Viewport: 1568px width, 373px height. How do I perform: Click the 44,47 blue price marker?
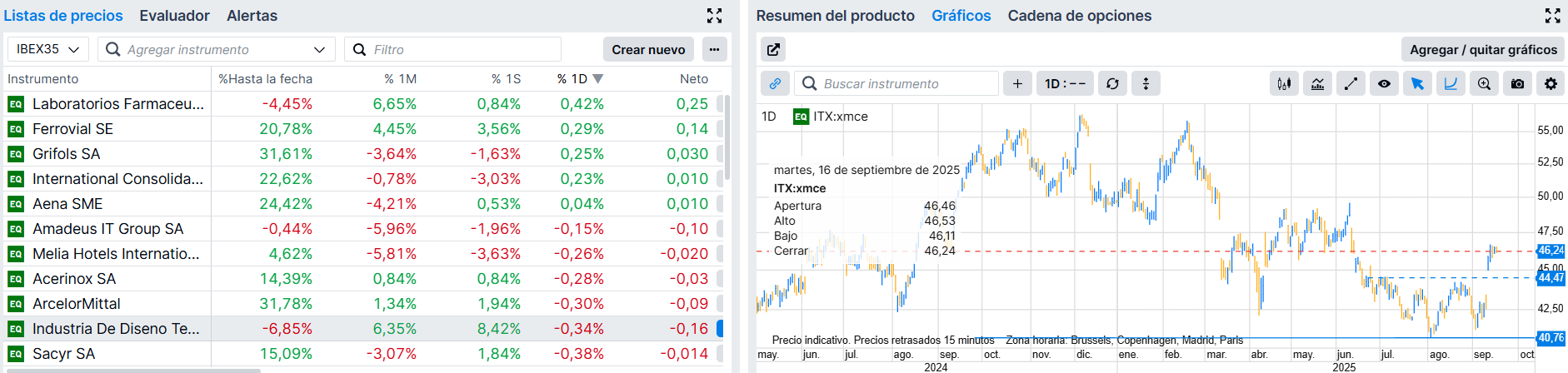[x=1551, y=278]
